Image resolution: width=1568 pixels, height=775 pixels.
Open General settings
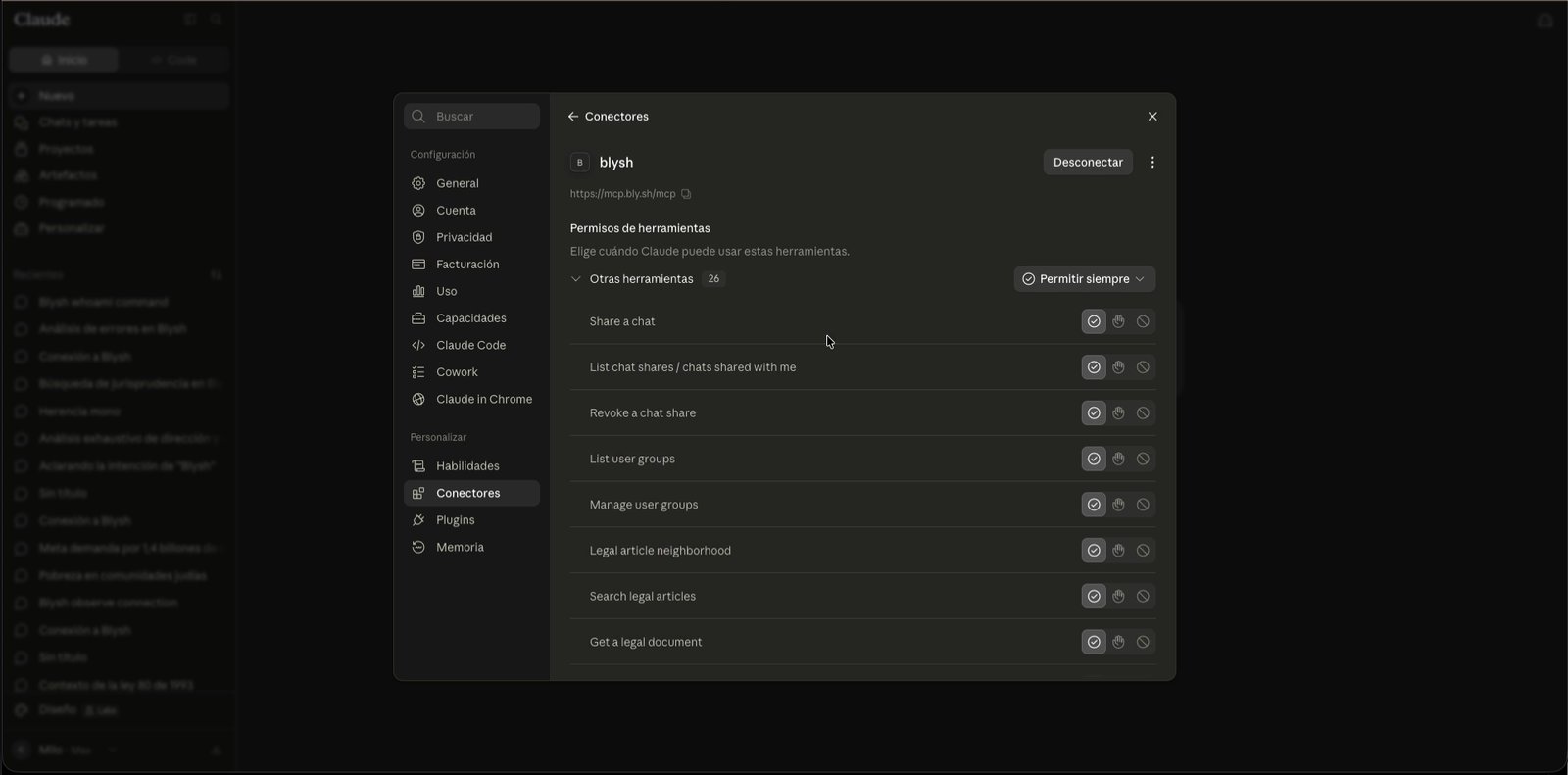[471, 183]
